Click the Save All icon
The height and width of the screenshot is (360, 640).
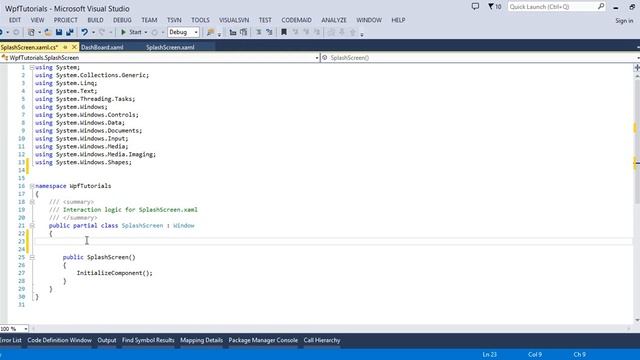coord(70,32)
